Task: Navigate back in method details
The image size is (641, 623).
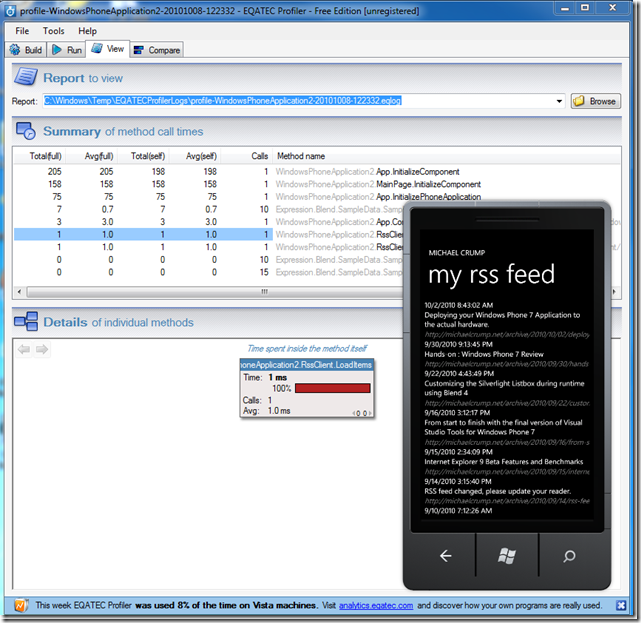Action: pos(24,350)
